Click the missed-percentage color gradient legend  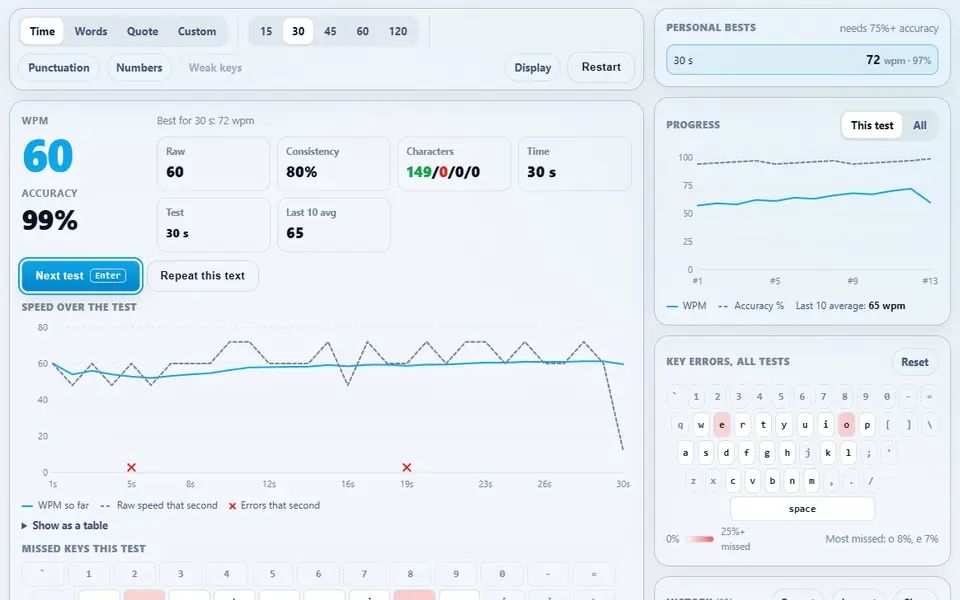(x=699, y=539)
